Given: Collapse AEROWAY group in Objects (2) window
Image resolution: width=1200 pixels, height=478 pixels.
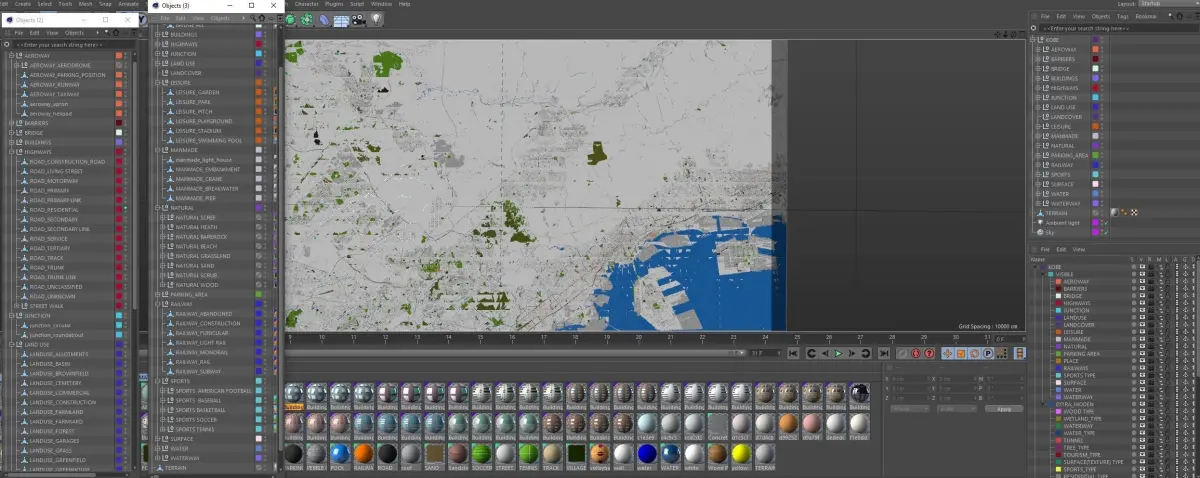Looking at the screenshot, I should click(11, 55).
